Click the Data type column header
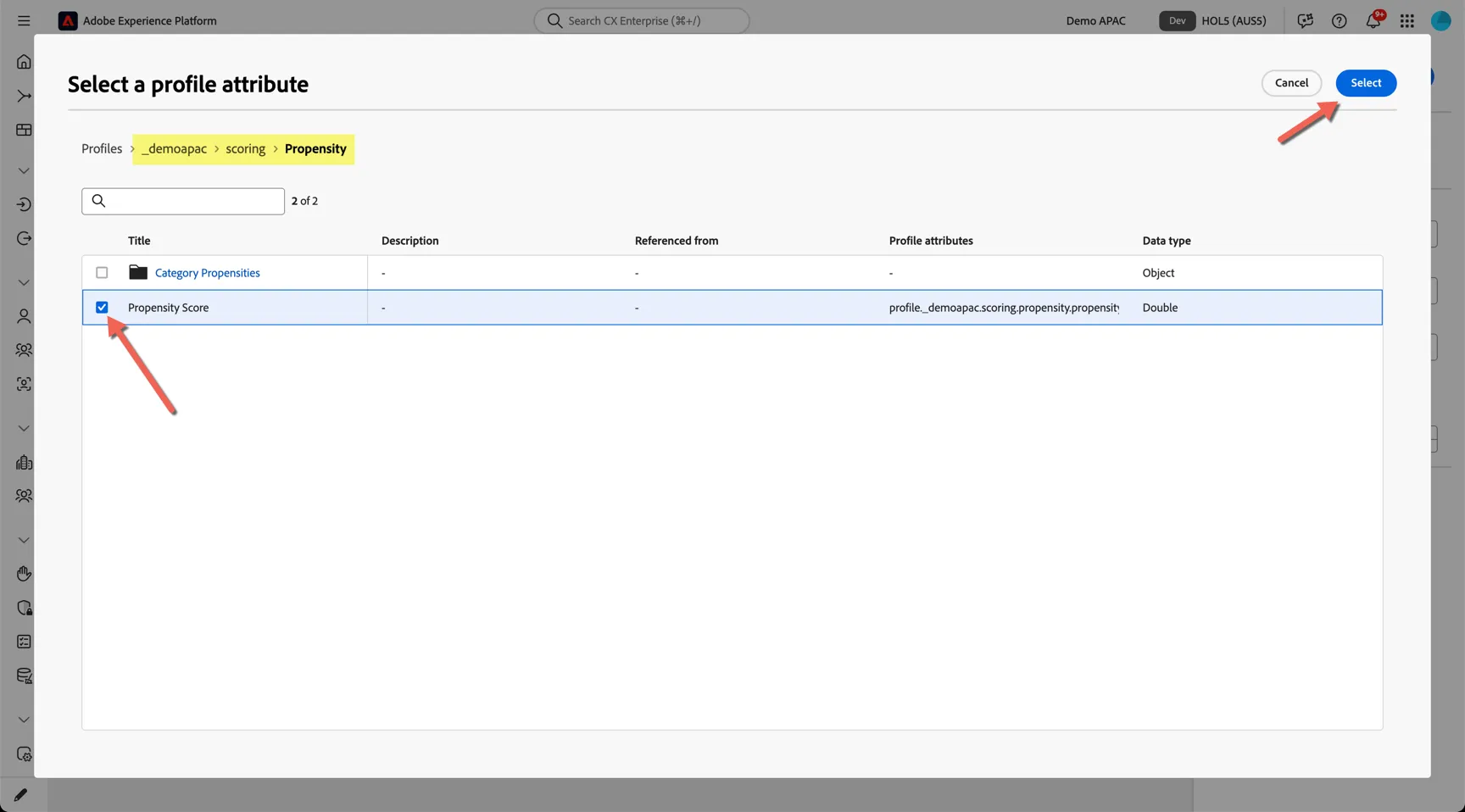 click(1167, 241)
